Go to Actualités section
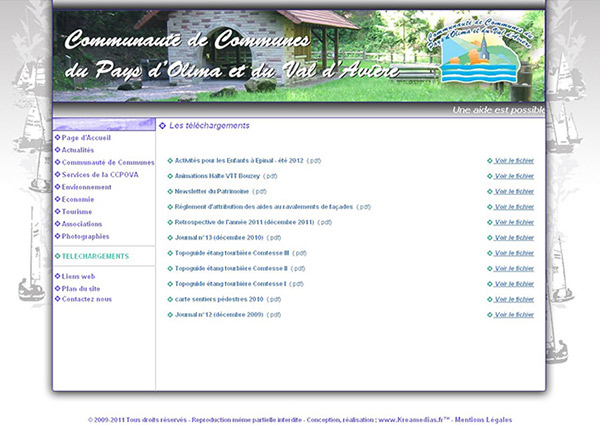 [x=78, y=150]
